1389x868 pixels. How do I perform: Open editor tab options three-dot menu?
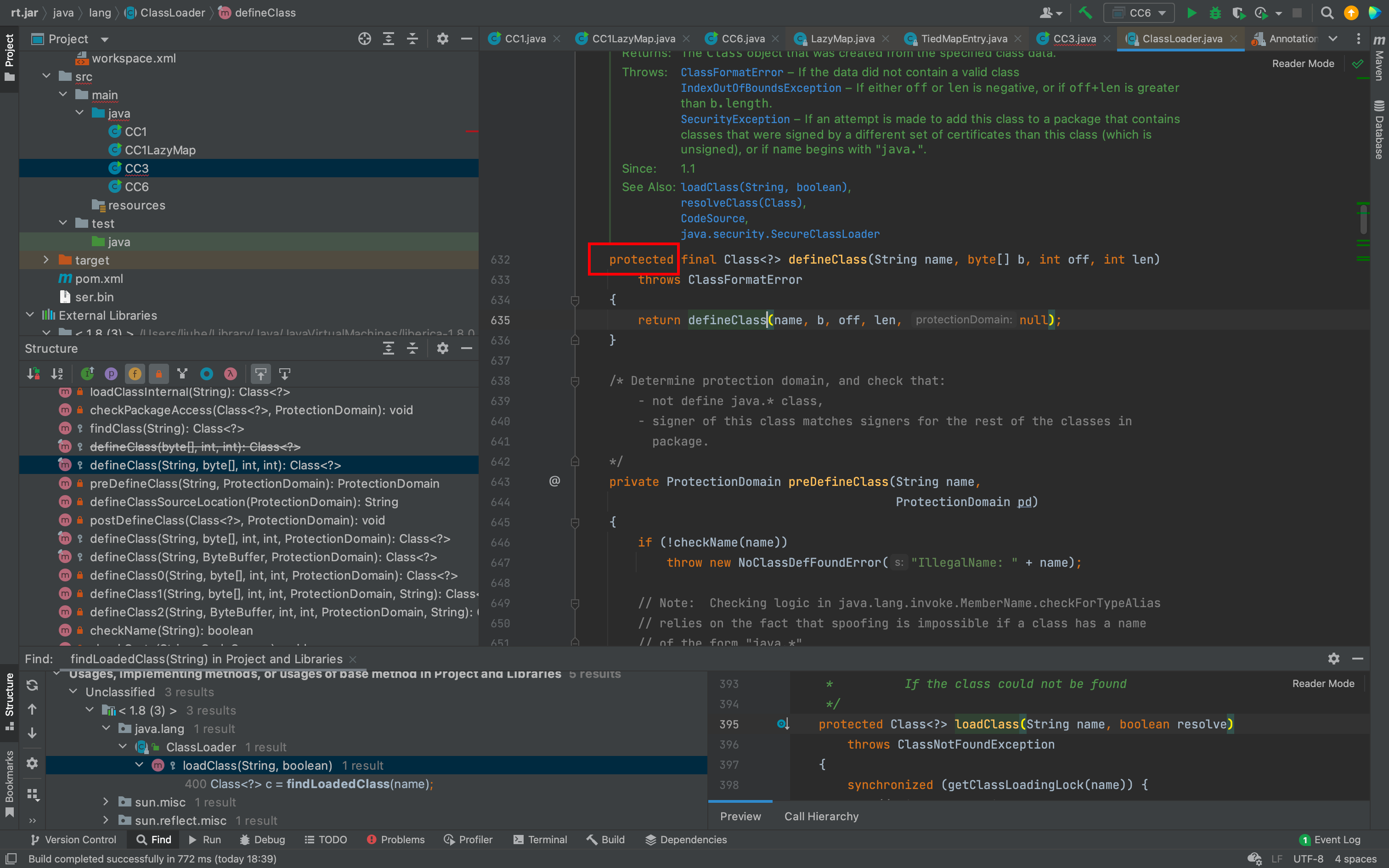coord(1358,39)
